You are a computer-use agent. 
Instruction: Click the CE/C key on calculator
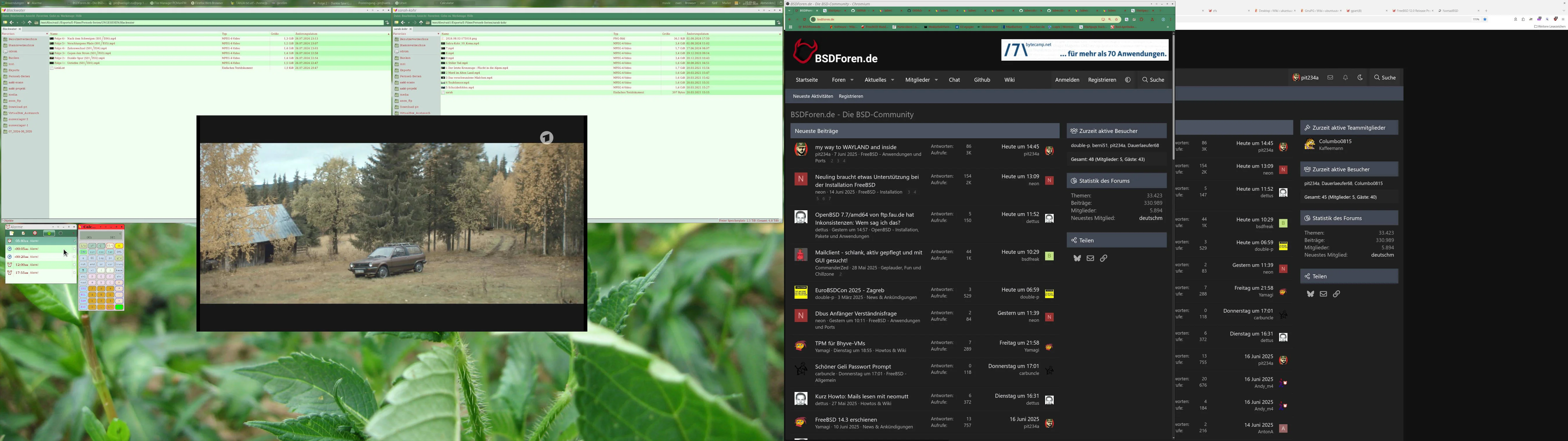(110, 246)
